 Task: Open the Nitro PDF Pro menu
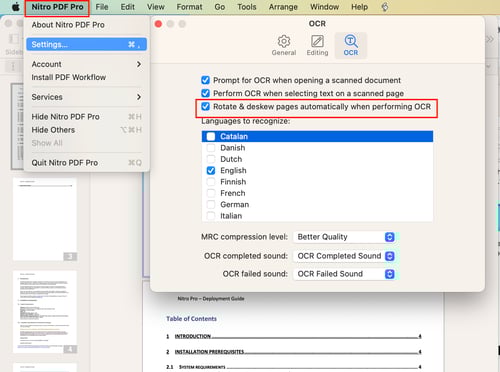pos(57,7)
